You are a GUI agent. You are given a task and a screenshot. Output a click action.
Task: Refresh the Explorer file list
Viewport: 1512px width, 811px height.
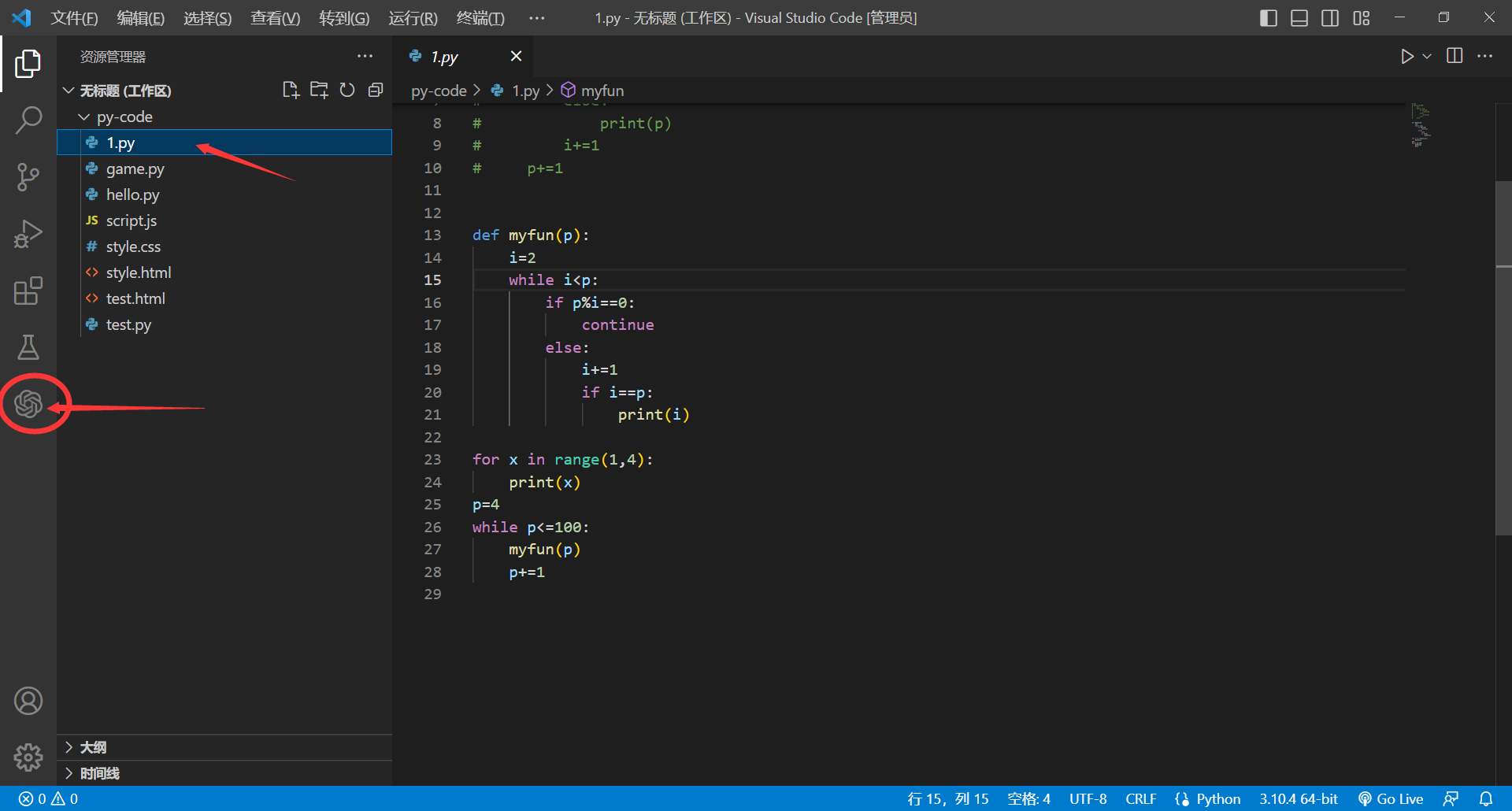[x=347, y=90]
